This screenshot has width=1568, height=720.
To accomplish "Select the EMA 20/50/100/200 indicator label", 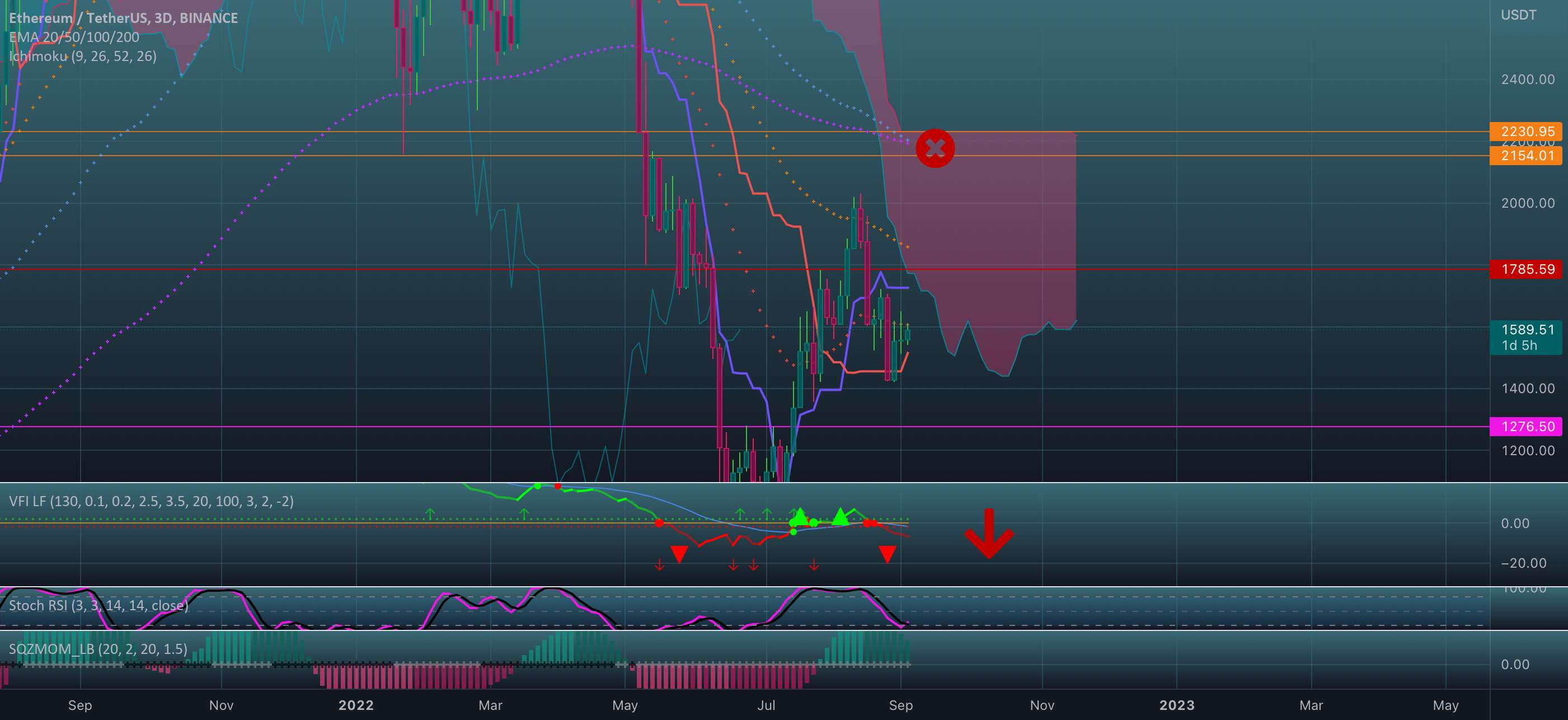I will coord(74,37).
